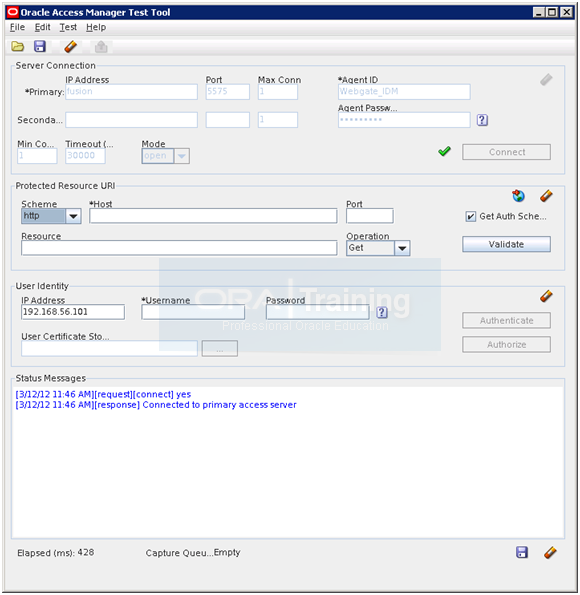Click the User Certificate Store field
580x595 pixels.
click(109, 348)
